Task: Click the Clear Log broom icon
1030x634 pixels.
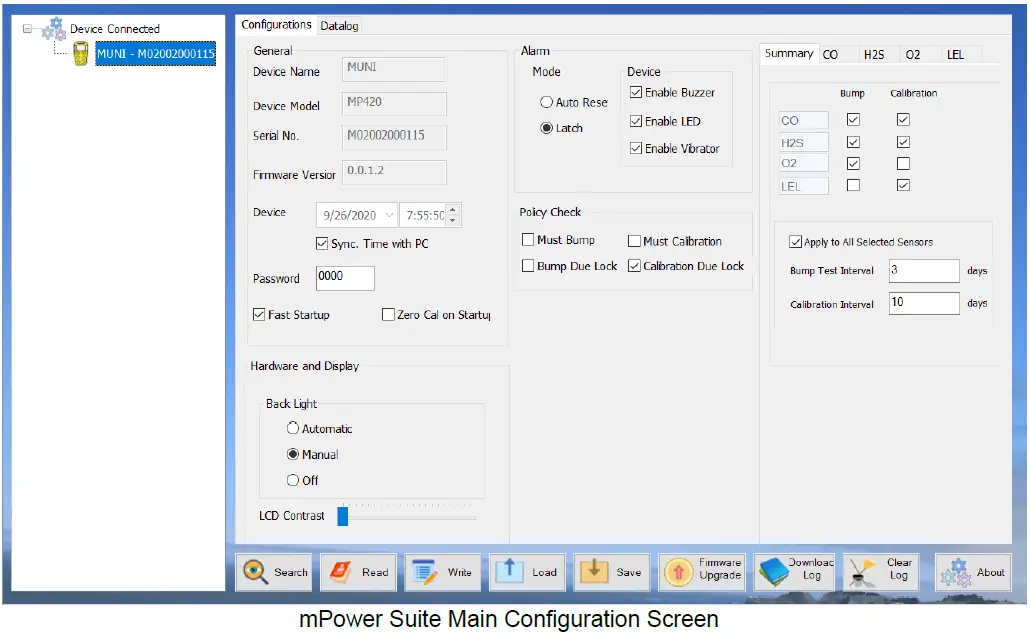Action: tap(861, 572)
